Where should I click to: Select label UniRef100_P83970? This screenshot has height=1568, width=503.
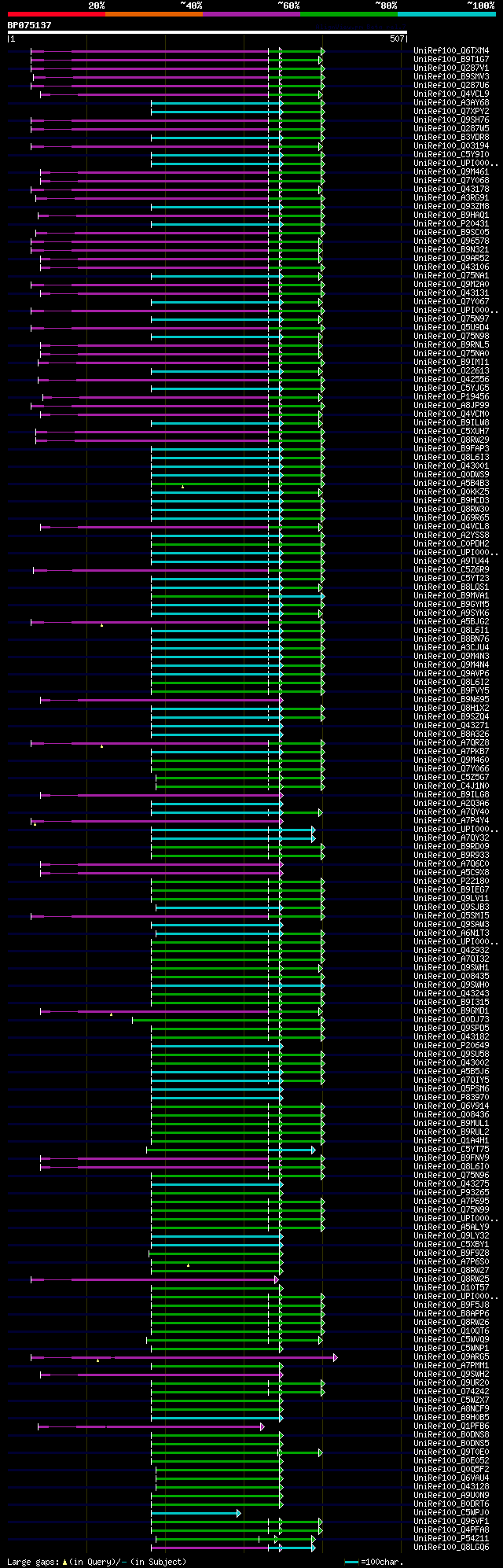[451, 1098]
